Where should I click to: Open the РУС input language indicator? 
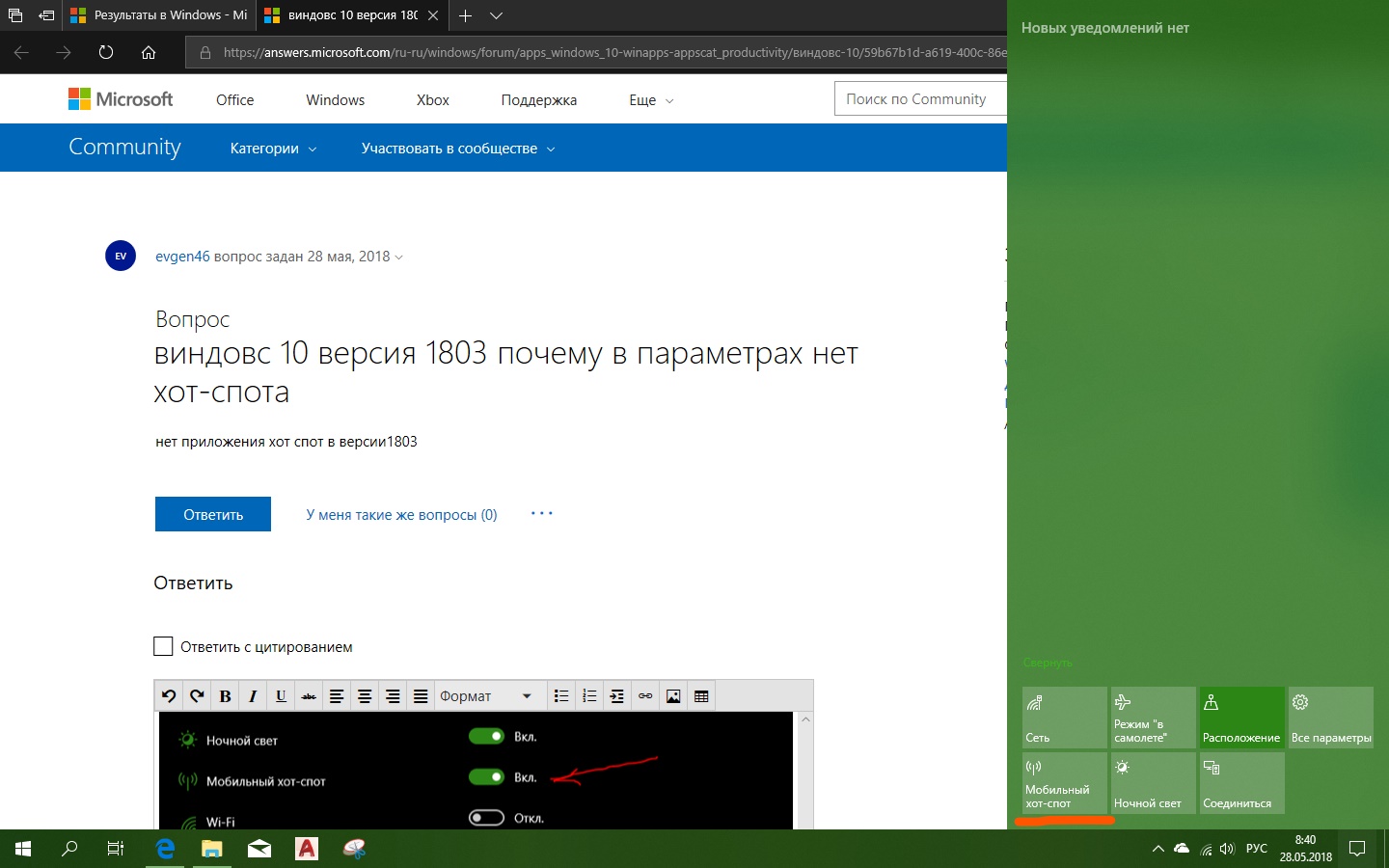tap(1257, 849)
